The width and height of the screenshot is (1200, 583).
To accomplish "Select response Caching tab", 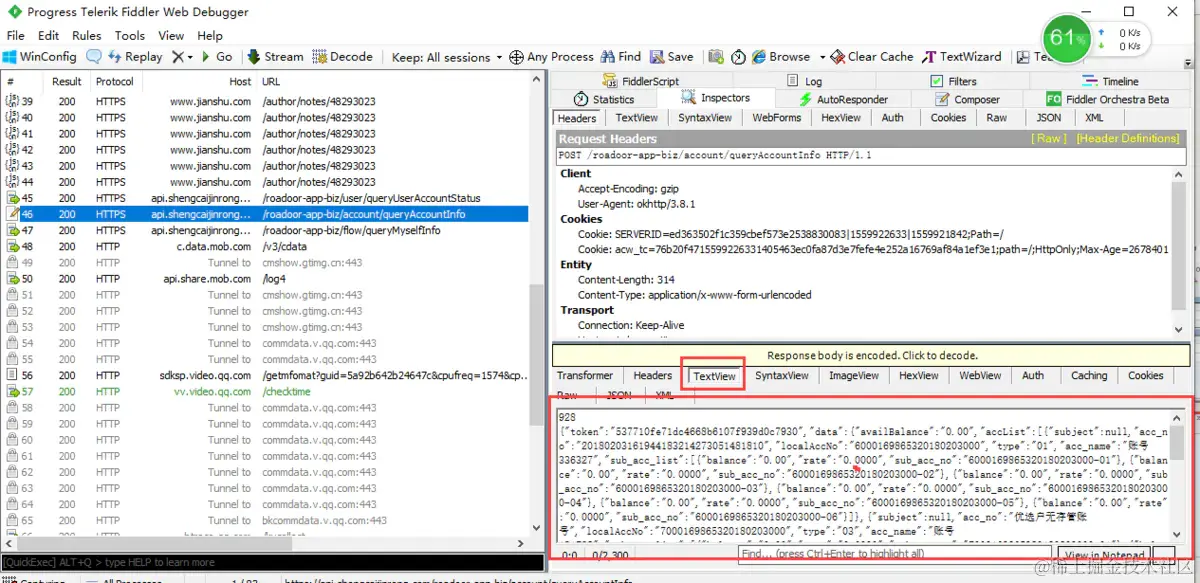I will coord(1089,376).
